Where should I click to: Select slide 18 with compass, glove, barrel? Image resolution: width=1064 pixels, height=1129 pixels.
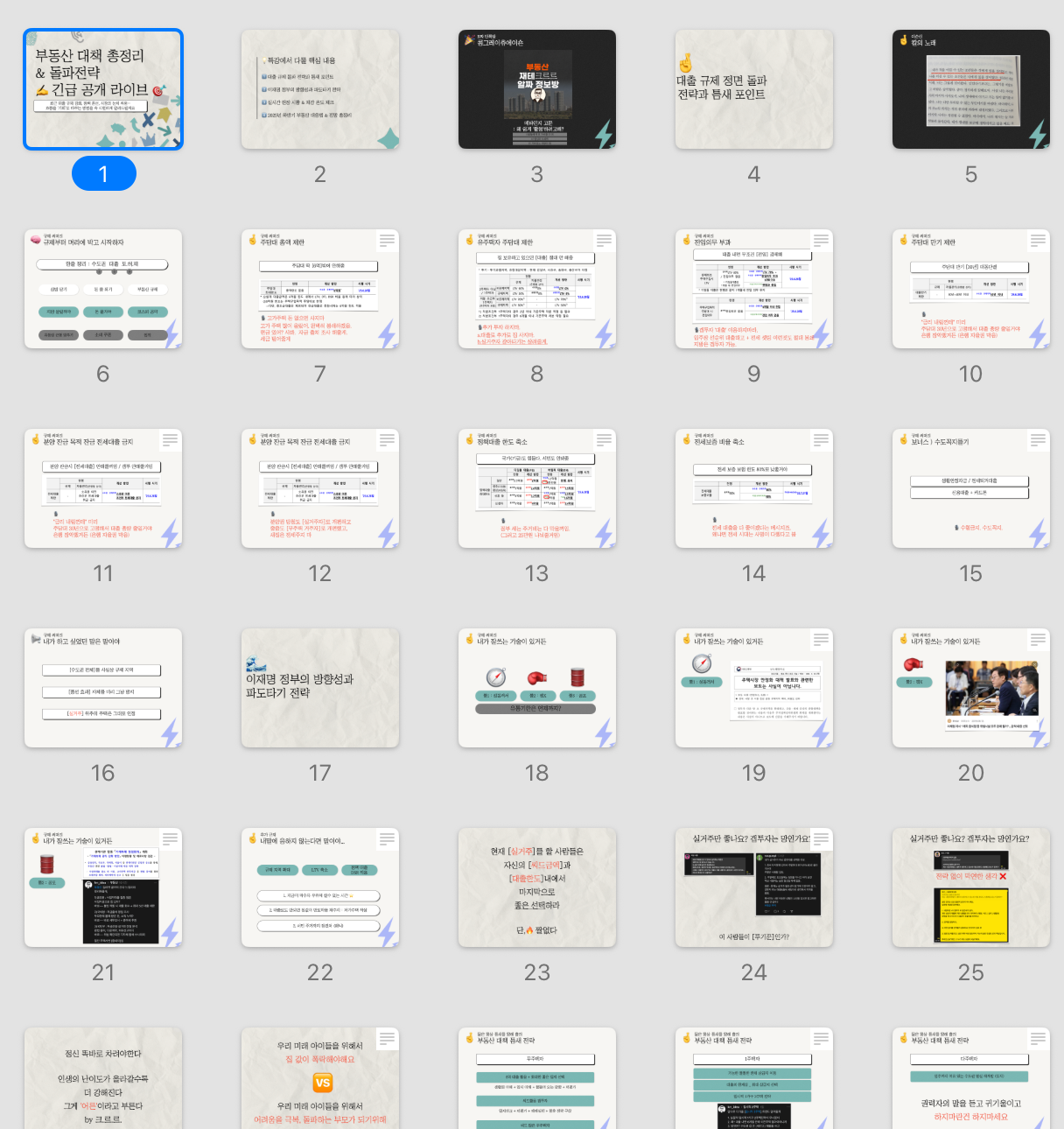[537, 688]
